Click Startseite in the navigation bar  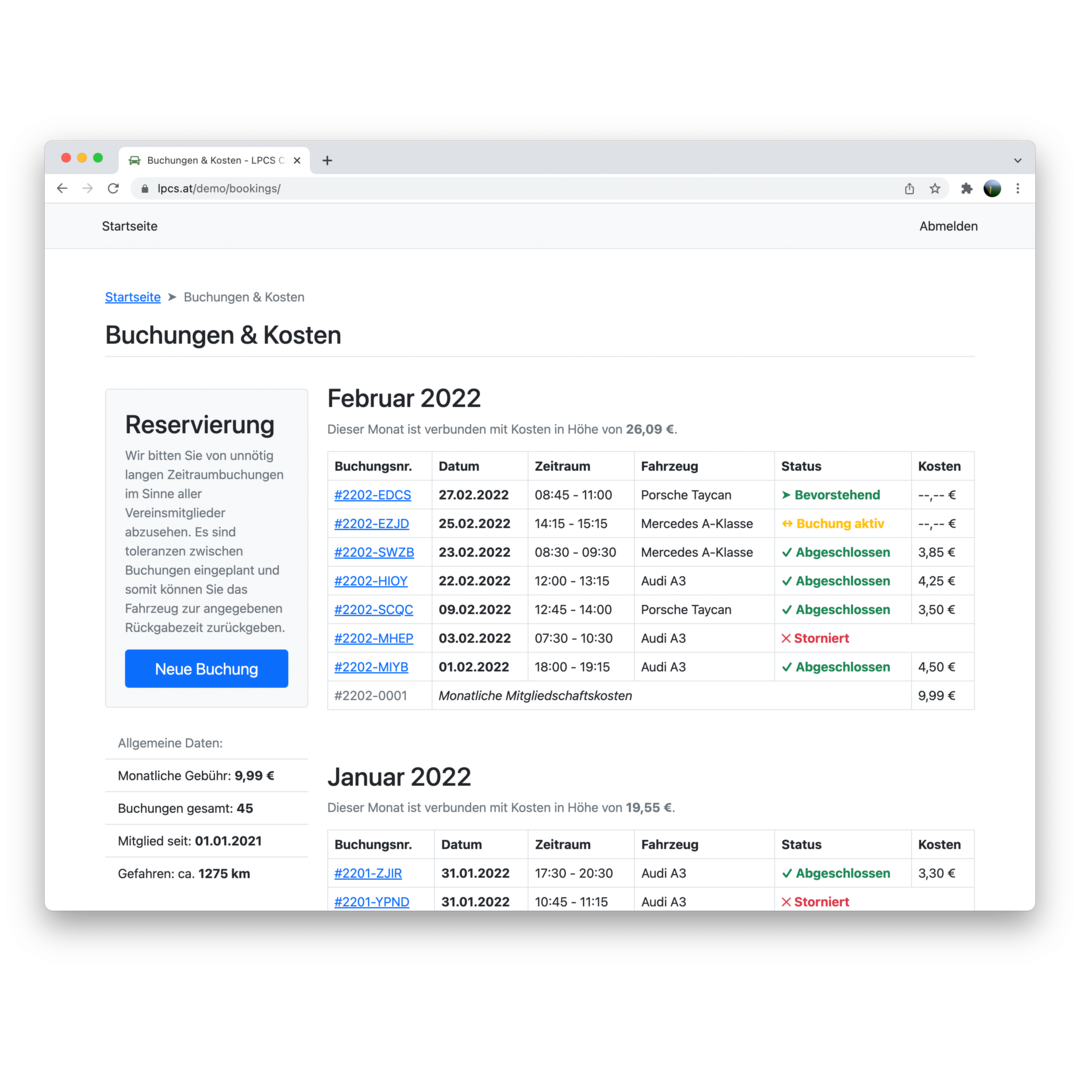tap(130, 226)
